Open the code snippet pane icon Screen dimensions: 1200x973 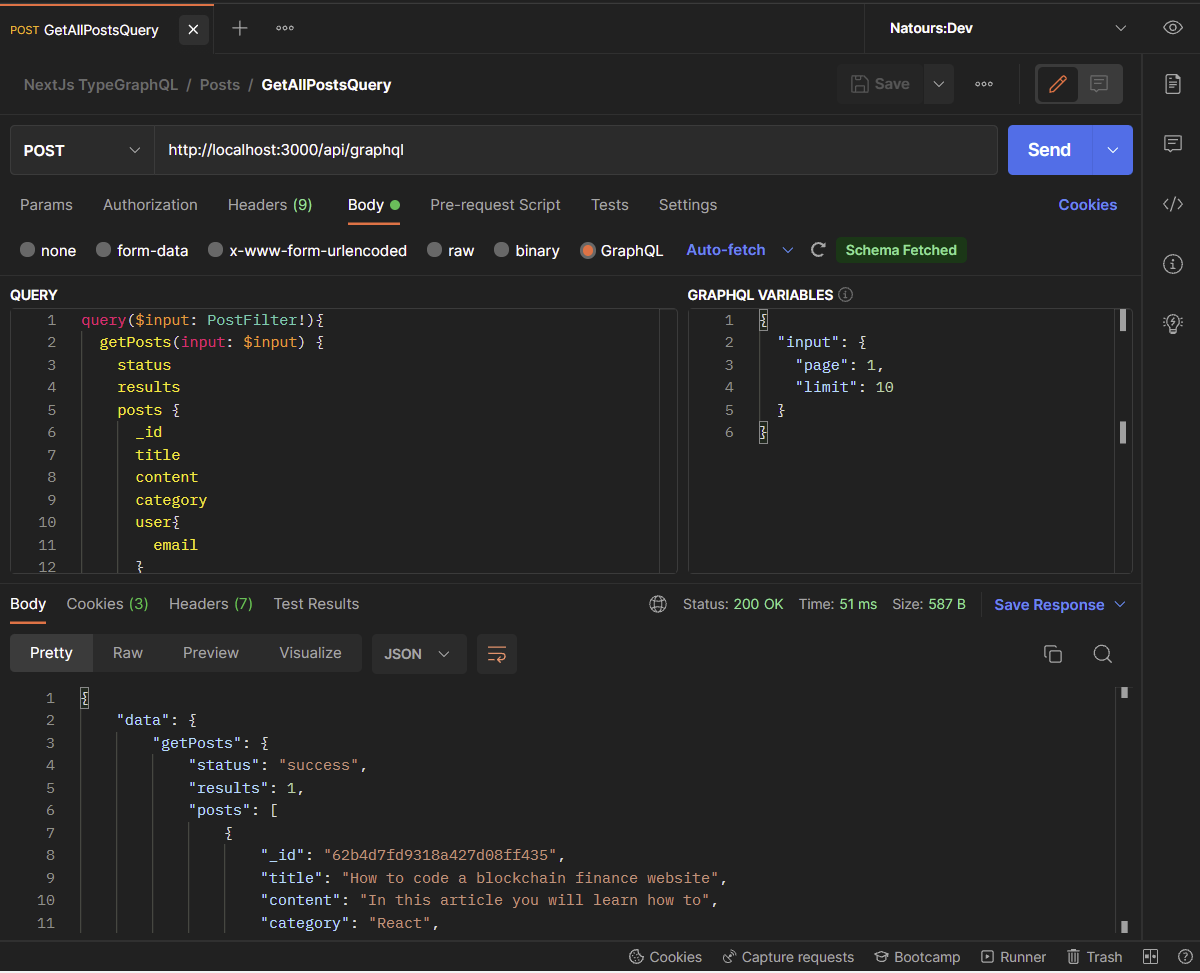[1173, 204]
